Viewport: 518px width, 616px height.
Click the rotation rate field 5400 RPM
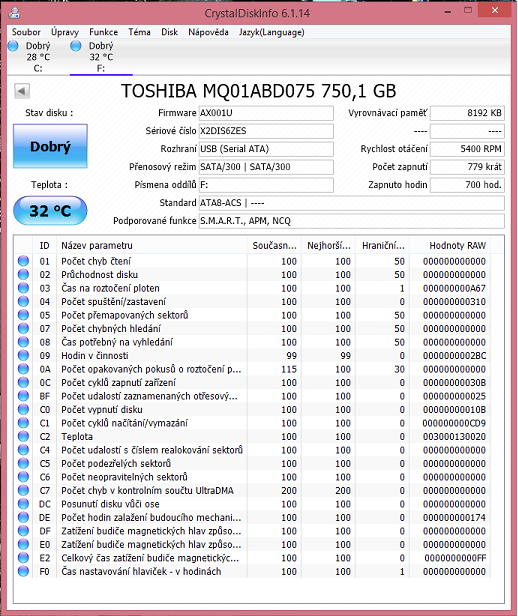coord(467,149)
